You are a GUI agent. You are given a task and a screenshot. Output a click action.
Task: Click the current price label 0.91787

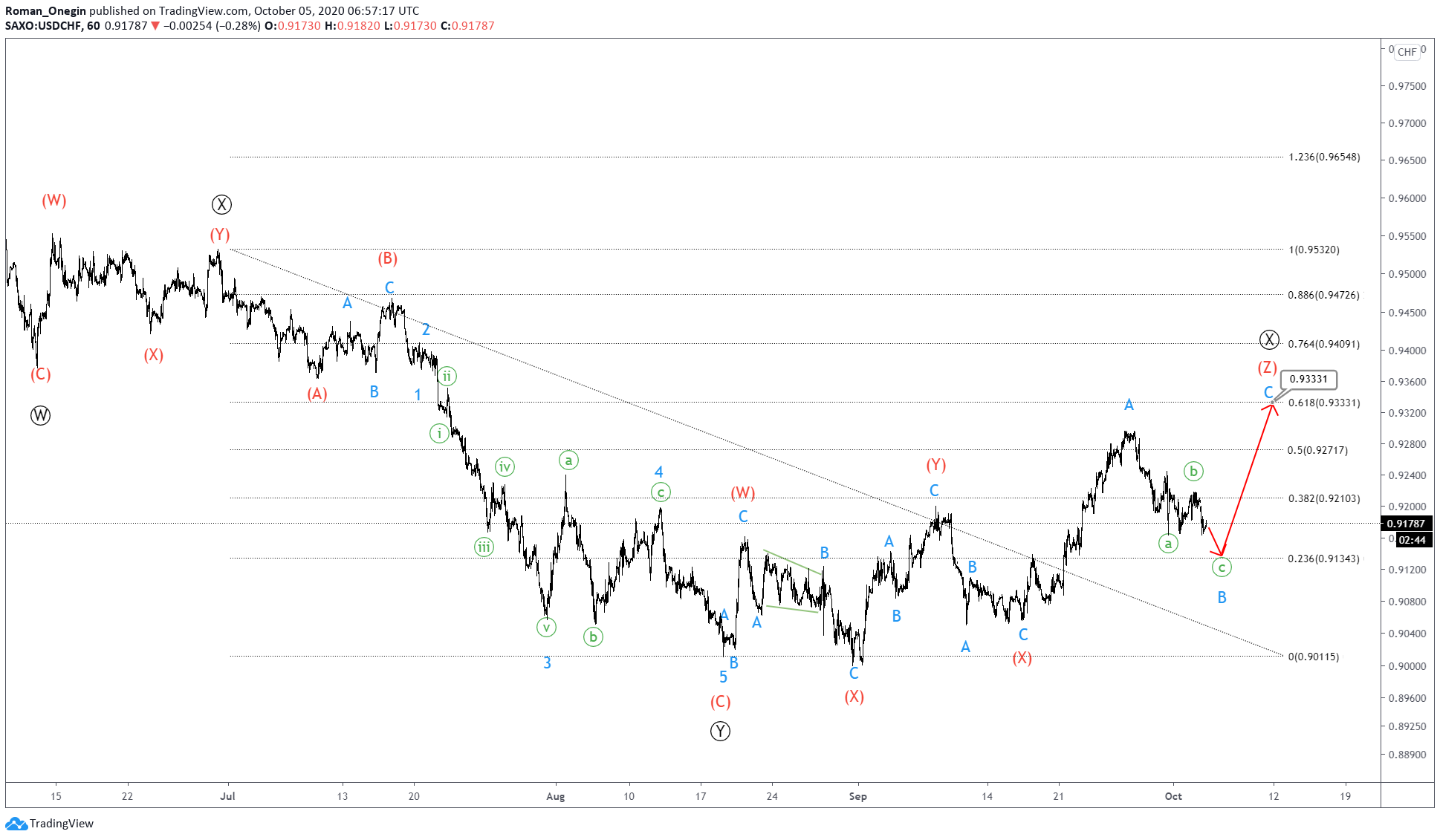[x=1406, y=524]
